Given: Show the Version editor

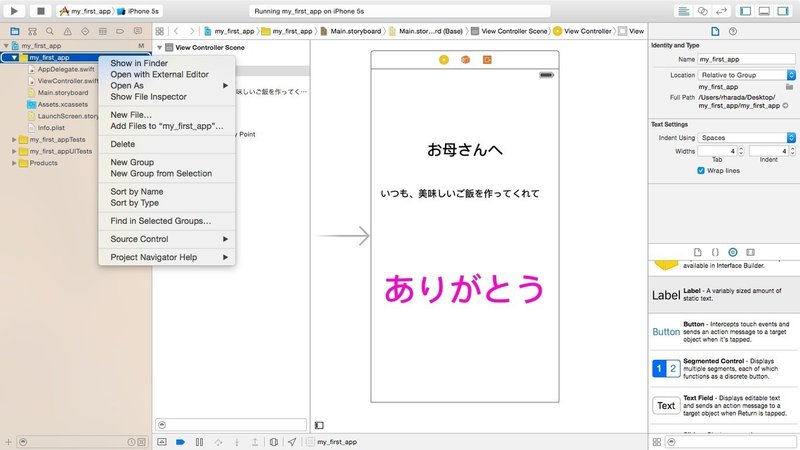Looking at the screenshot, I should (721, 11).
